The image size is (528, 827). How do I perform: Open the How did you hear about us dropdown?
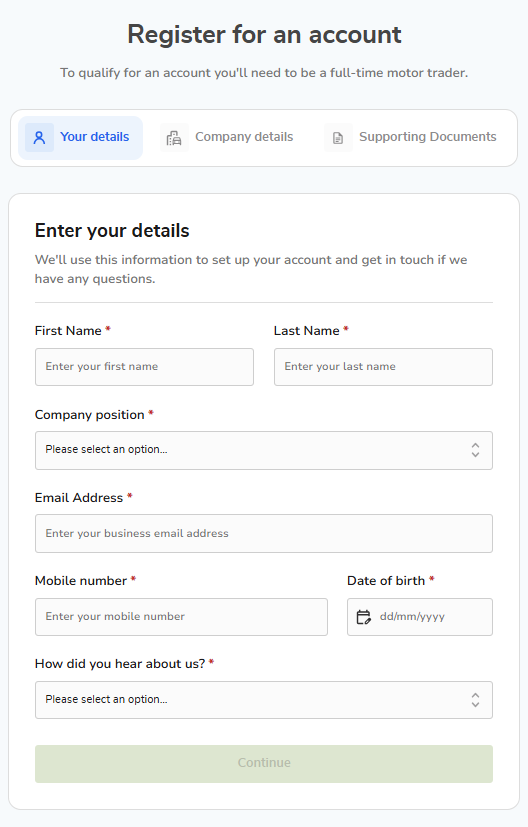tap(264, 700)
